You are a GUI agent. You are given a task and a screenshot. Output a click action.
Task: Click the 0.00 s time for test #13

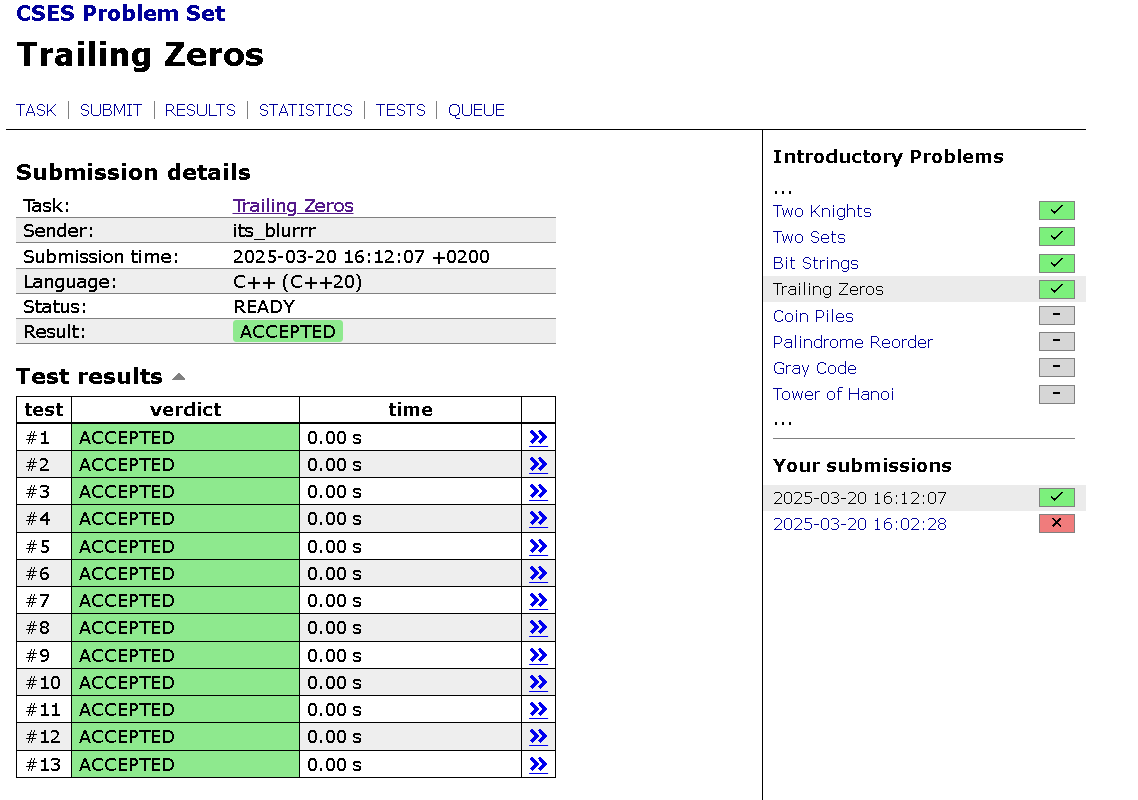coord(335,764)
